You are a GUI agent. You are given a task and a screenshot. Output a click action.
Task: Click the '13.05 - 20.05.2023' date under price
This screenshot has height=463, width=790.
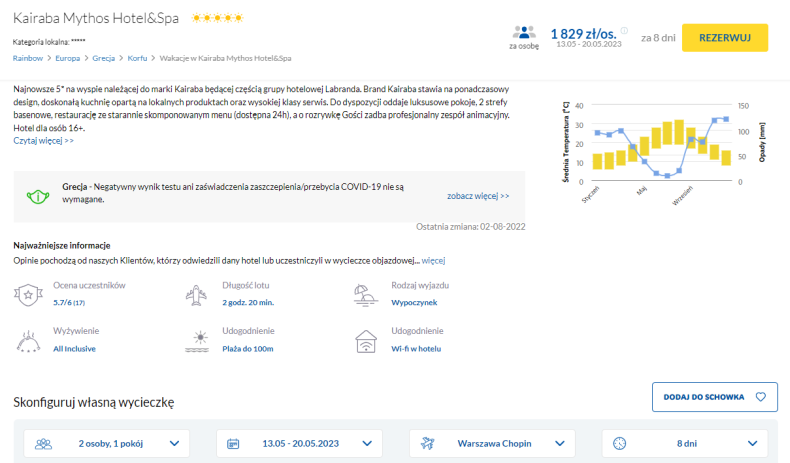(588, 44)
